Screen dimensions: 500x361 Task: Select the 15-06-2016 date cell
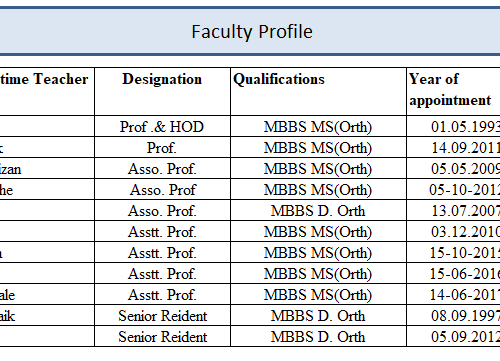point(453,273)
